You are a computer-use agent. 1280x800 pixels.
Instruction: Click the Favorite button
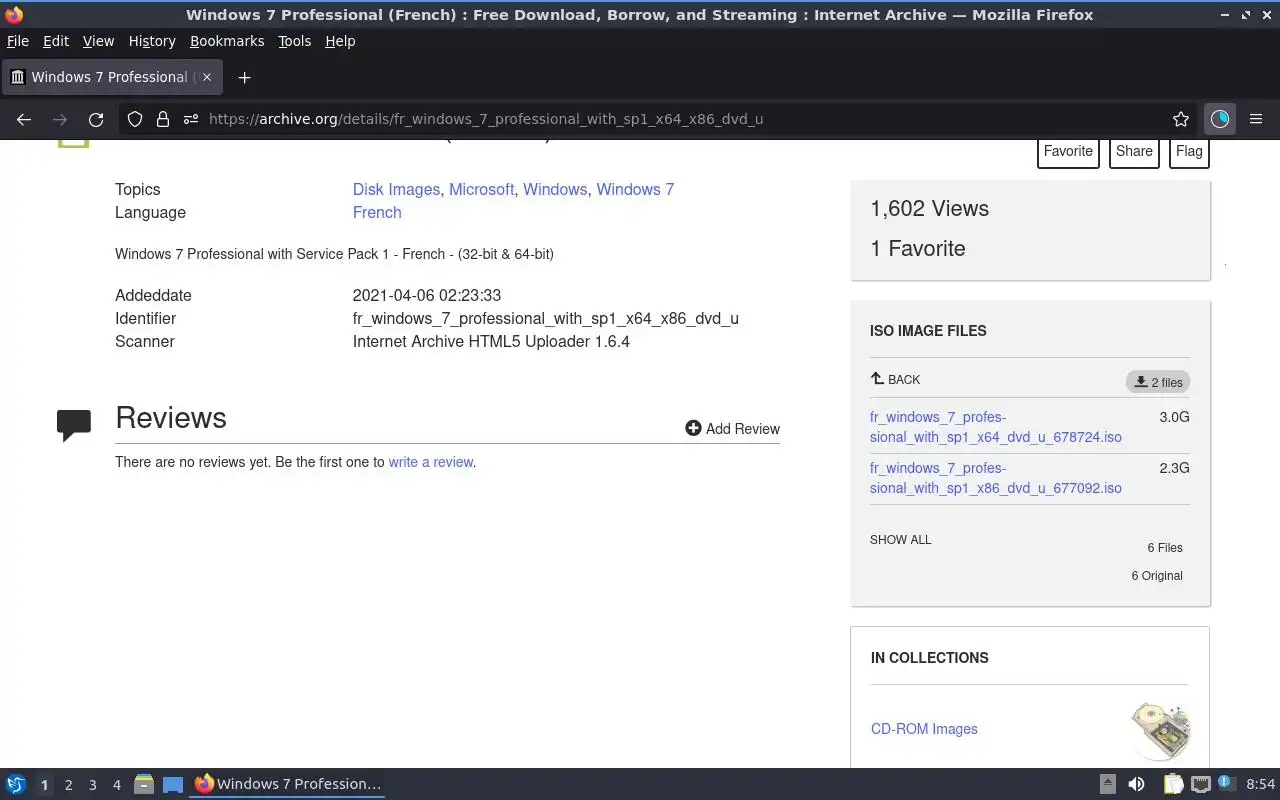coord(1068,151)
